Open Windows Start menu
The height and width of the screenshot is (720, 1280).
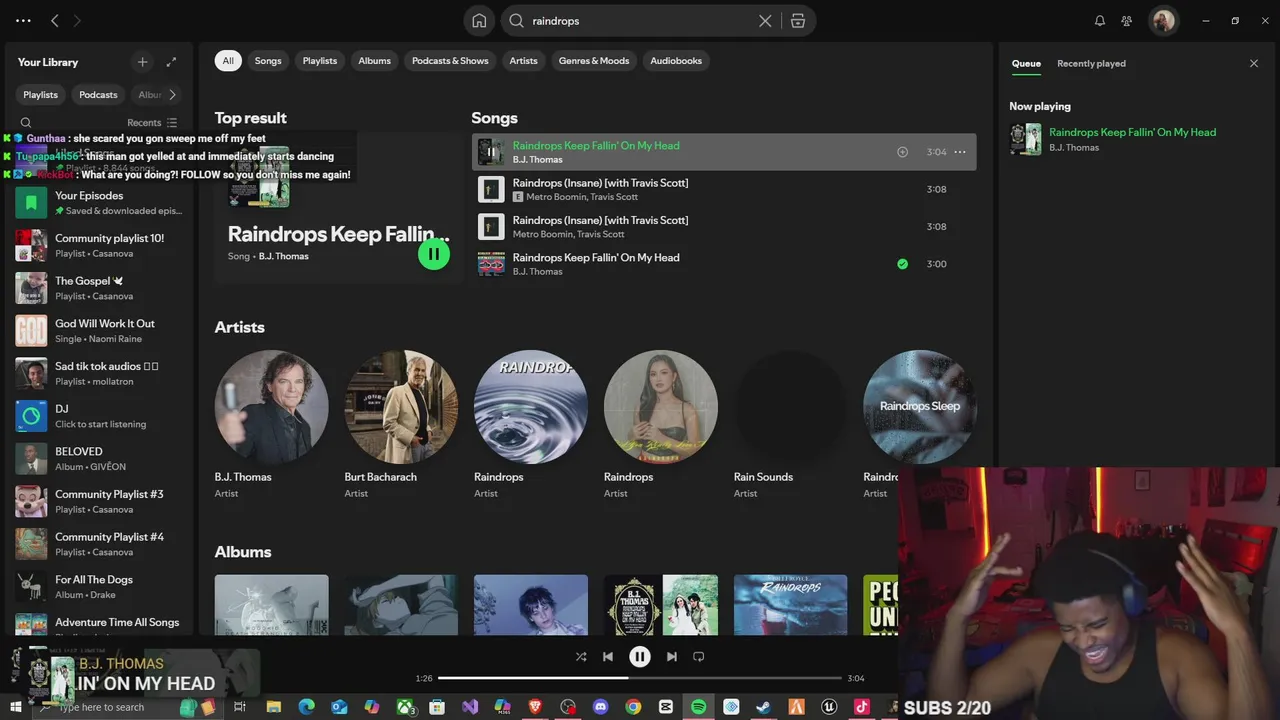pyautogui.click(x=14, y=707)
